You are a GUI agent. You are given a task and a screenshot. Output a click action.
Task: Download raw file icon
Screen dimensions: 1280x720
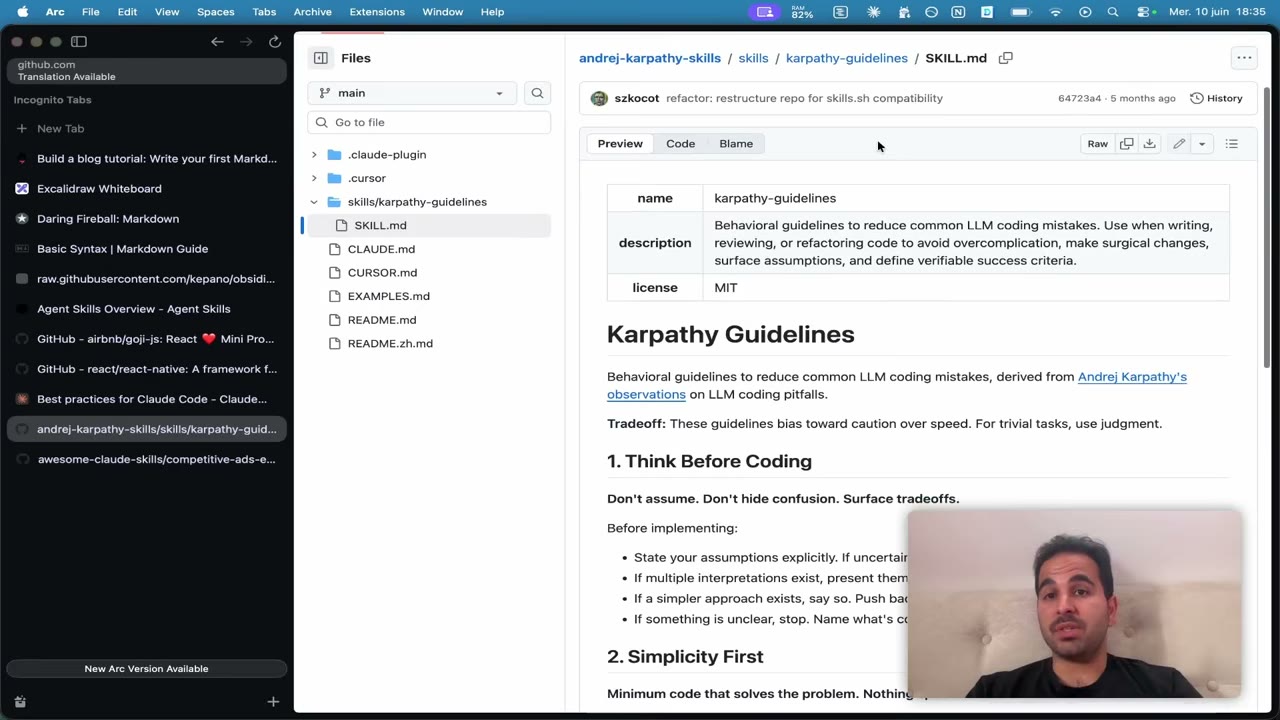(1149, 144)
